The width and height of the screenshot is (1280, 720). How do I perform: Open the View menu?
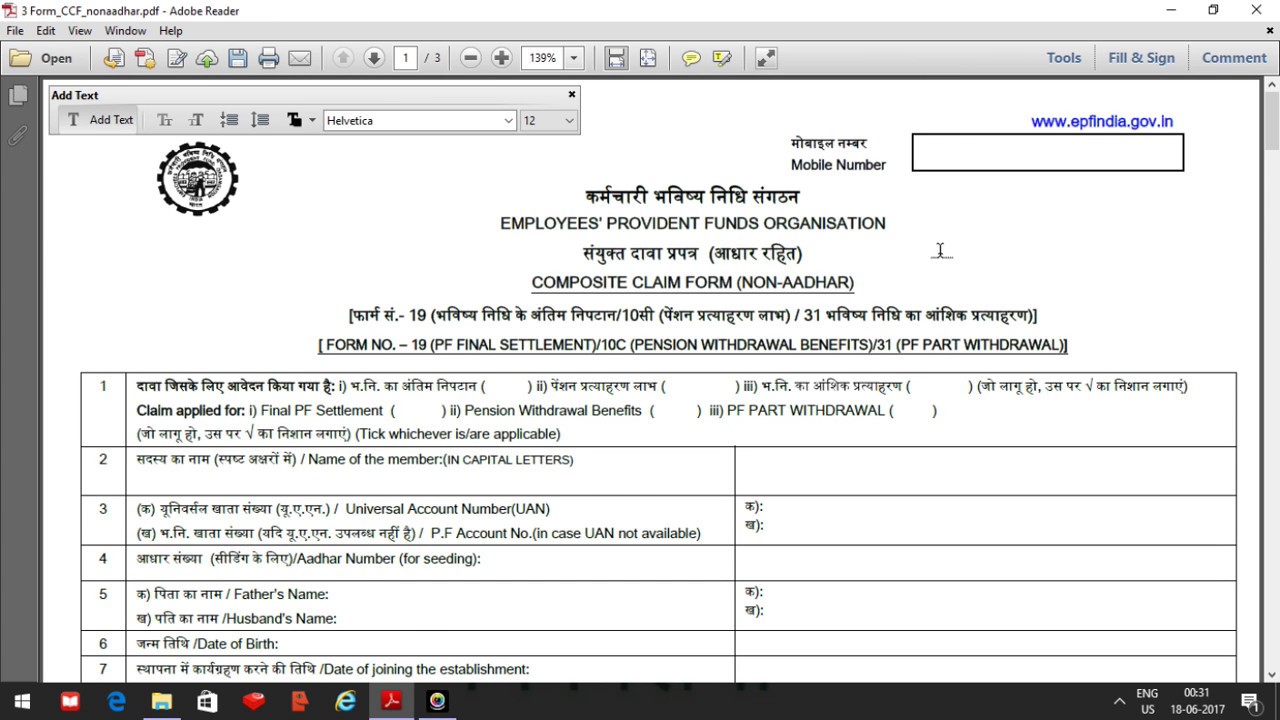[x=80, y=31]
